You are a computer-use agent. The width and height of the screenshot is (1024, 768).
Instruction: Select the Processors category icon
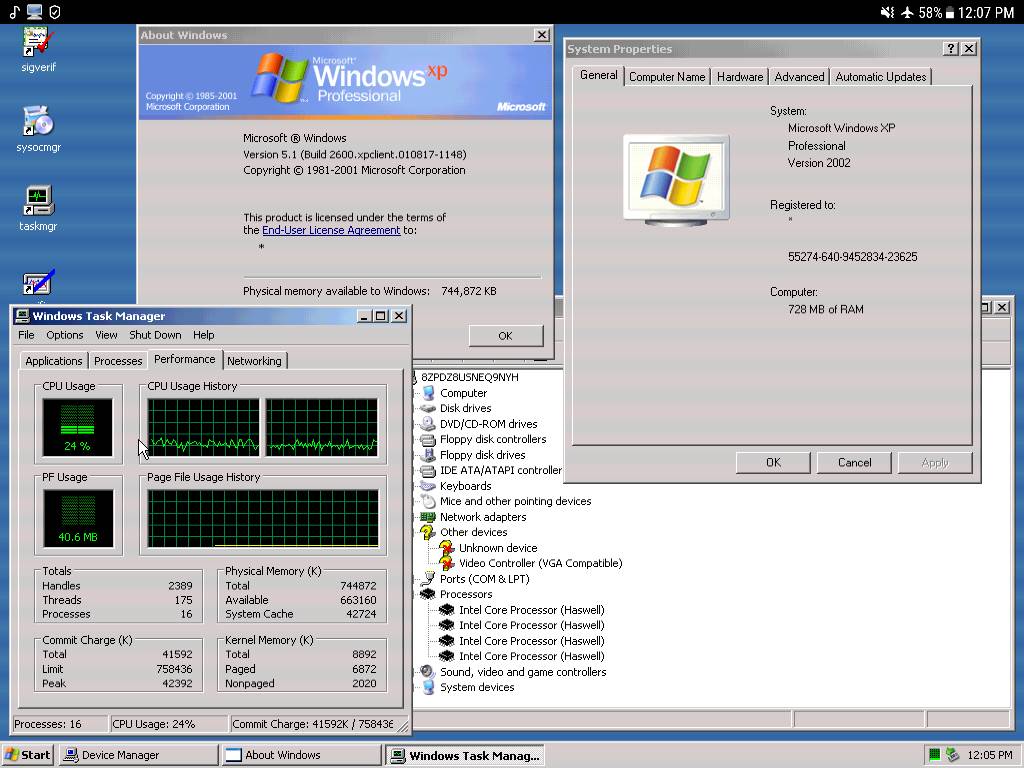(x=428, y=594)
